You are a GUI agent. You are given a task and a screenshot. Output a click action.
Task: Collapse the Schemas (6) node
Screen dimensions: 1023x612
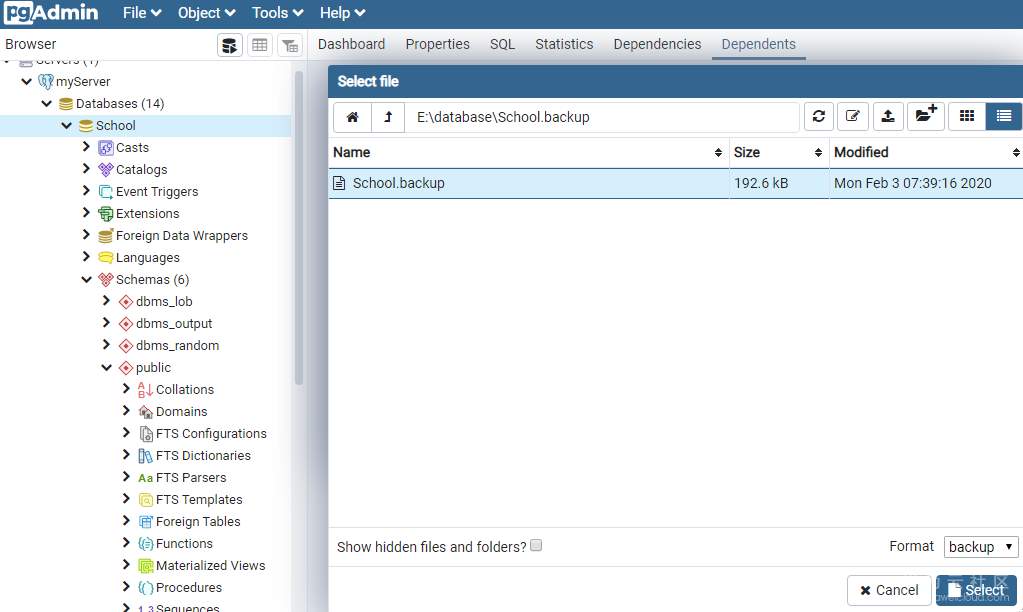pos(87,279)
